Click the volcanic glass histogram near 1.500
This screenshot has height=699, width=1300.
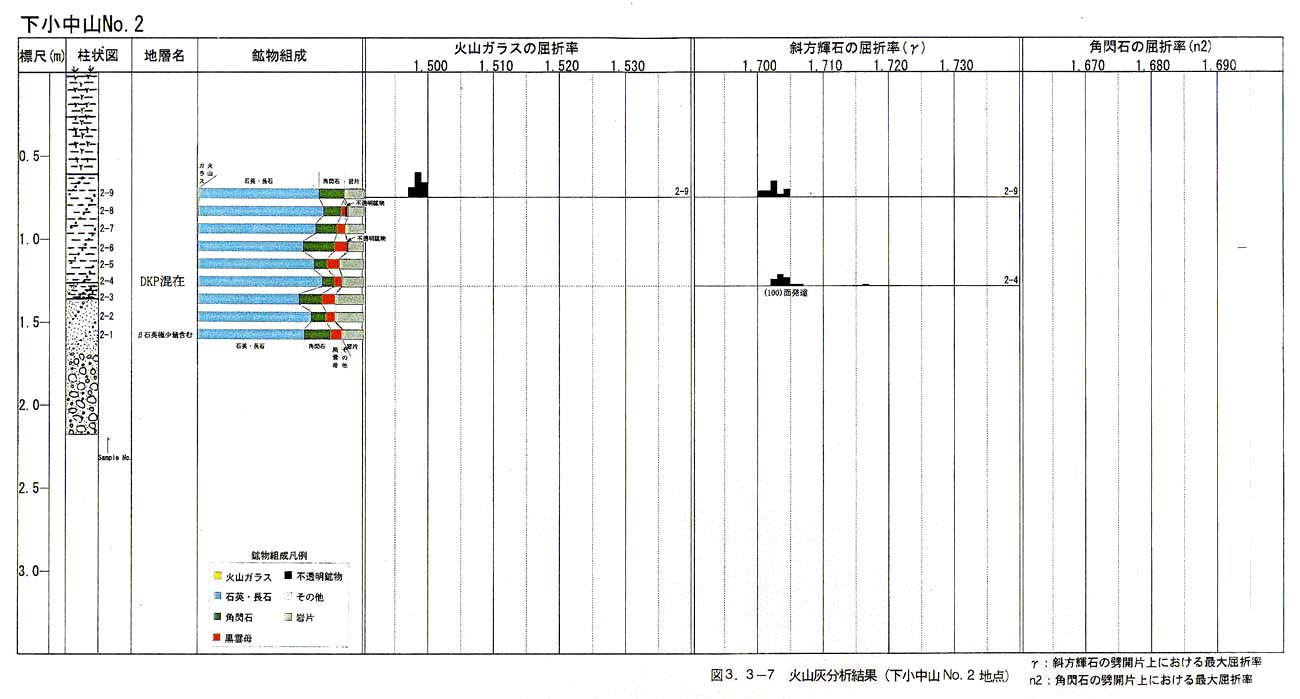point(418,185)
